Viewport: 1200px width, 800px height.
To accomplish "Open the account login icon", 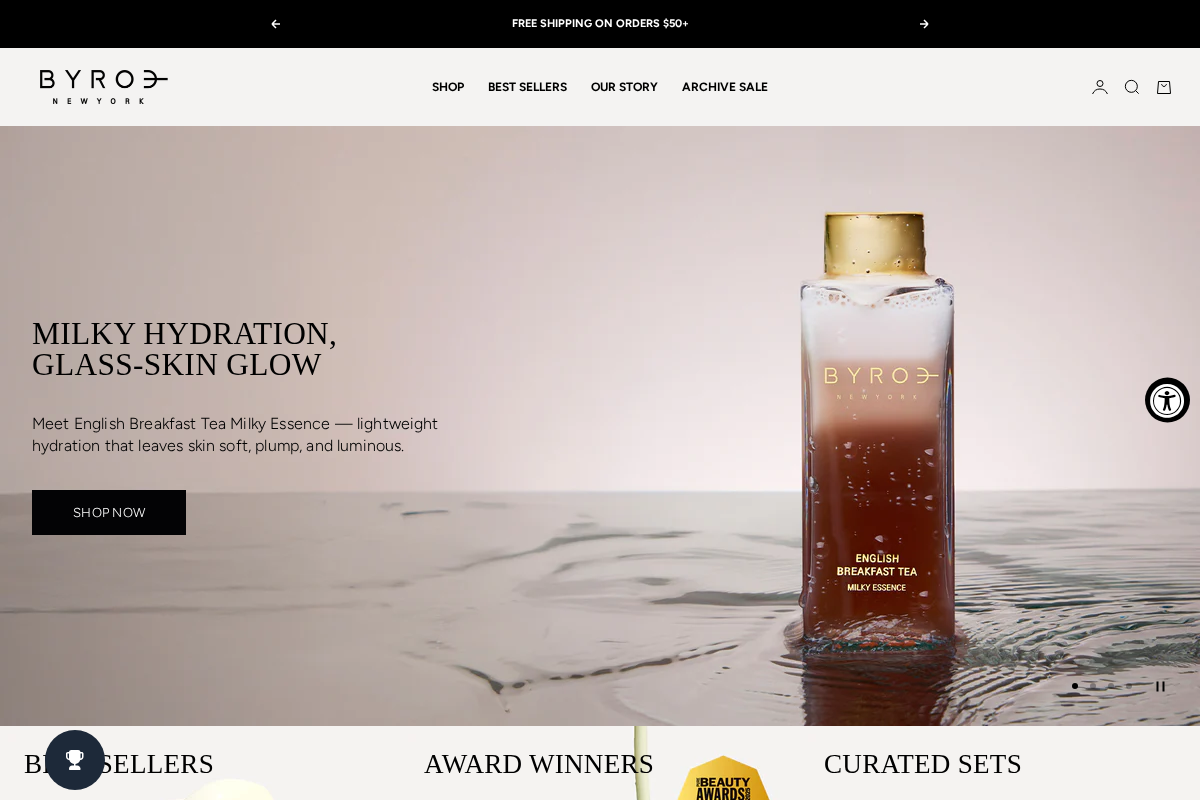I will [x=1100, y=87].
